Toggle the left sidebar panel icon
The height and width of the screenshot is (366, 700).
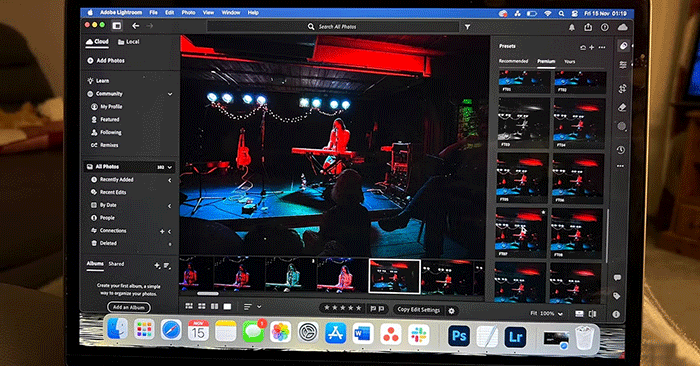[x=117, y=26]
